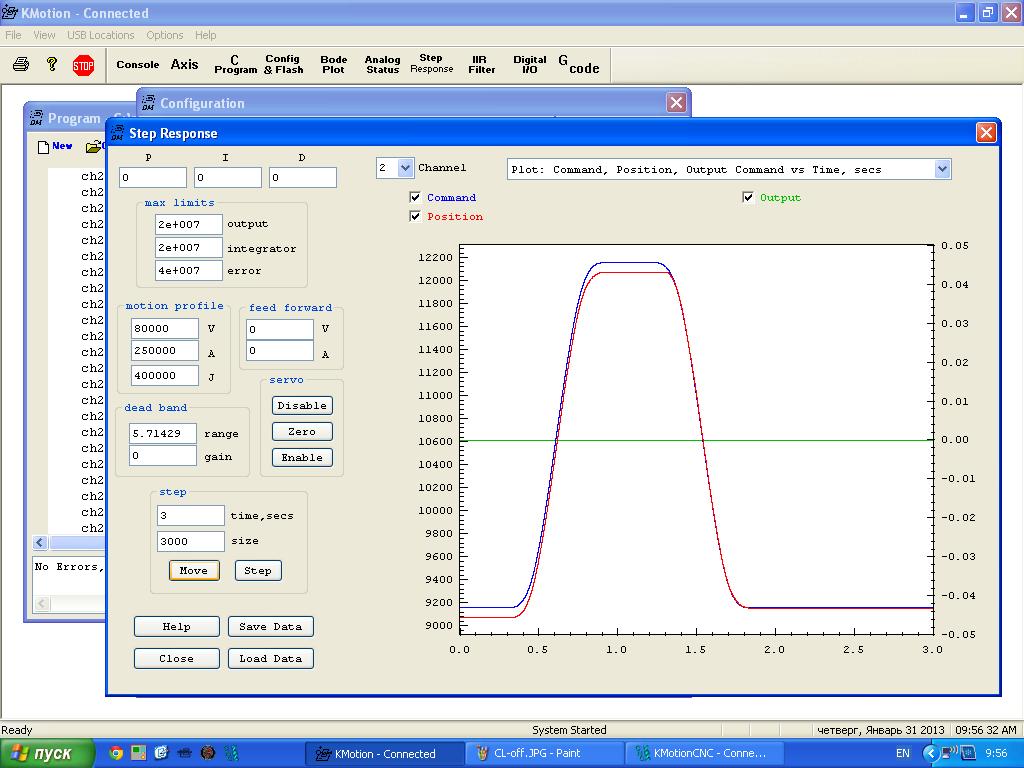Click the Save Data button

[270, 627]
